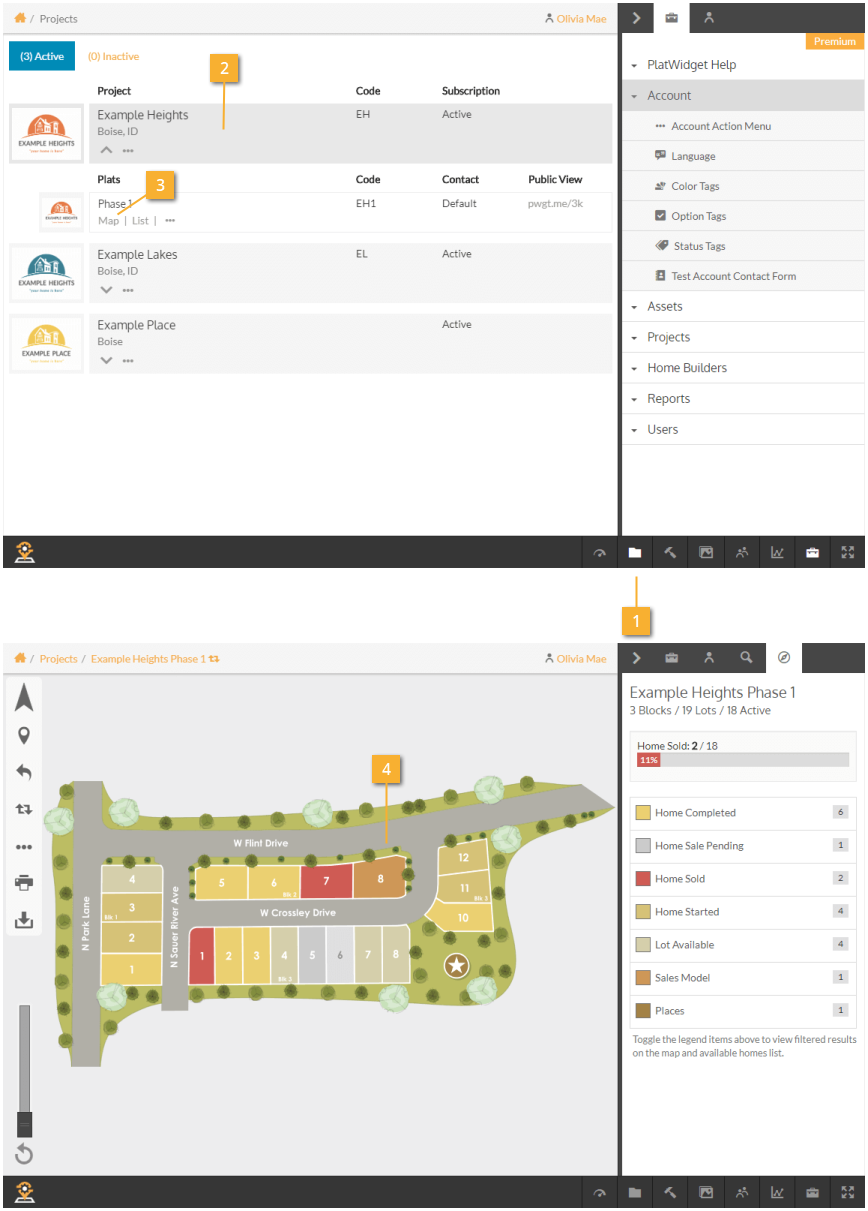Toggle the Sales Model legend item
The image size is (868, 1211).
(682, 978)
